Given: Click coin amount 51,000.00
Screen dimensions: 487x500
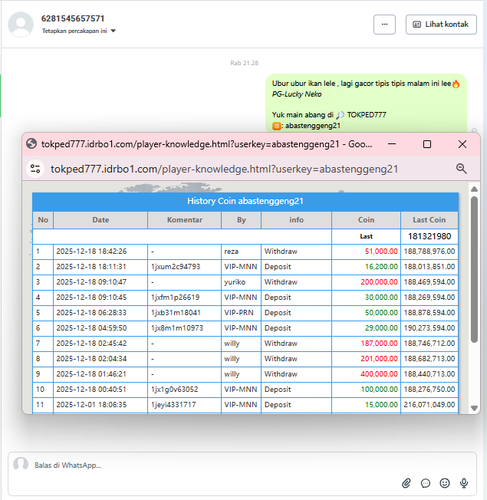Looking at the screenshot, I should click(381, 251).
